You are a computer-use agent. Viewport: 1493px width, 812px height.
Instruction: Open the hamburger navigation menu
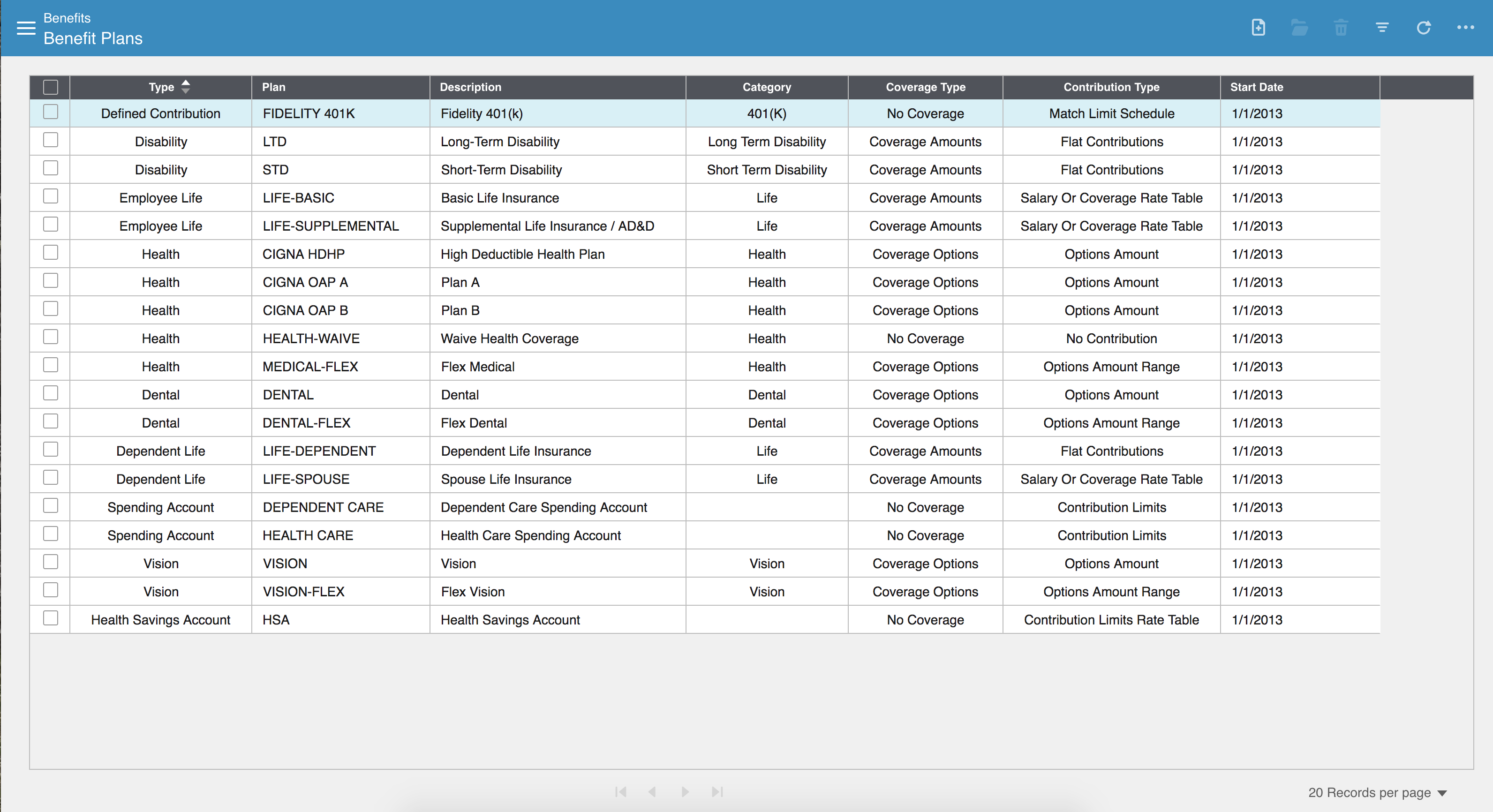point(26,28)
